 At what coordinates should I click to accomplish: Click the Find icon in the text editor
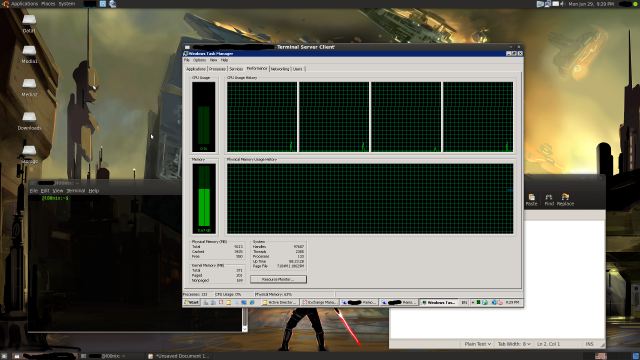[549, 200]
